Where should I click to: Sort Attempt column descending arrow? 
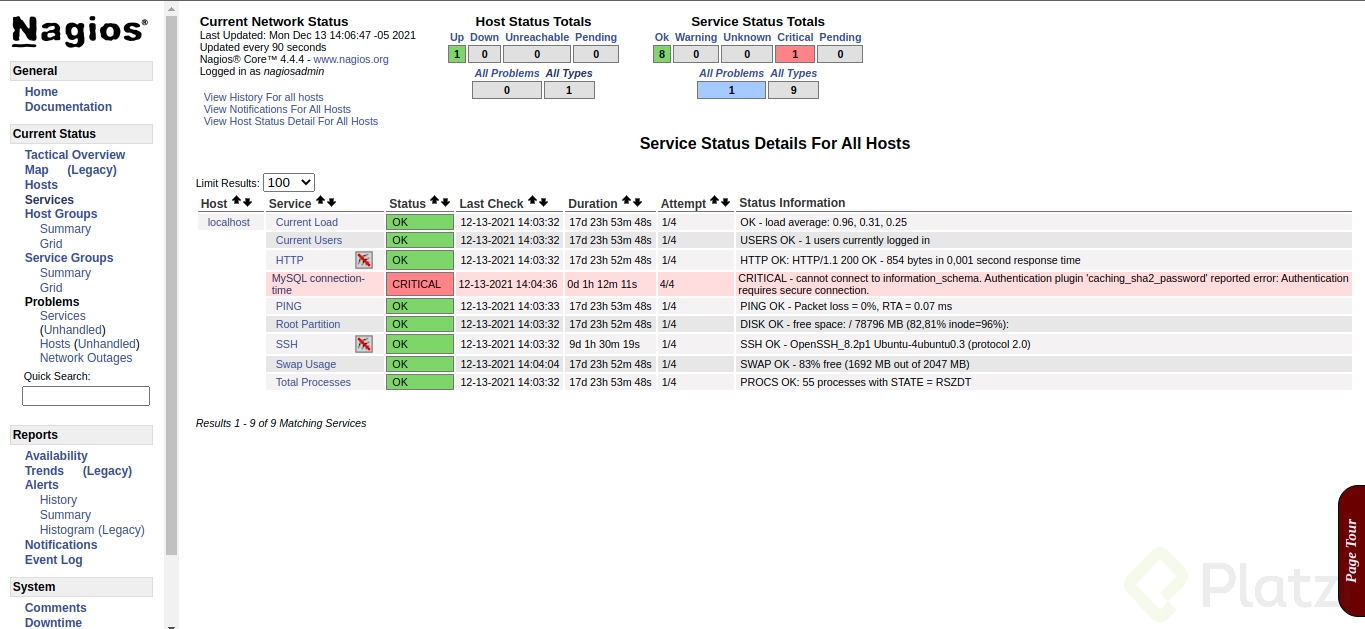(726, 202)
